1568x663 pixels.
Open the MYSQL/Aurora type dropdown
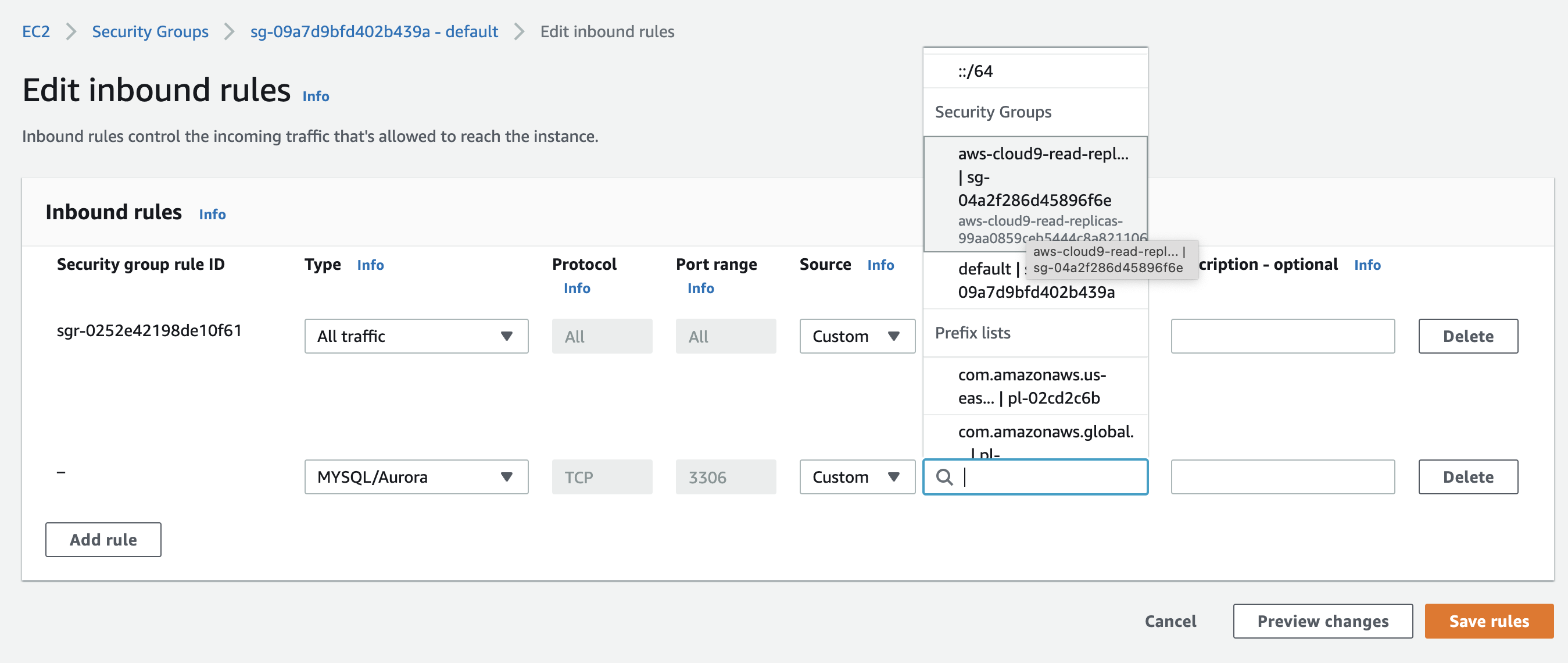[x=416, y=477]
